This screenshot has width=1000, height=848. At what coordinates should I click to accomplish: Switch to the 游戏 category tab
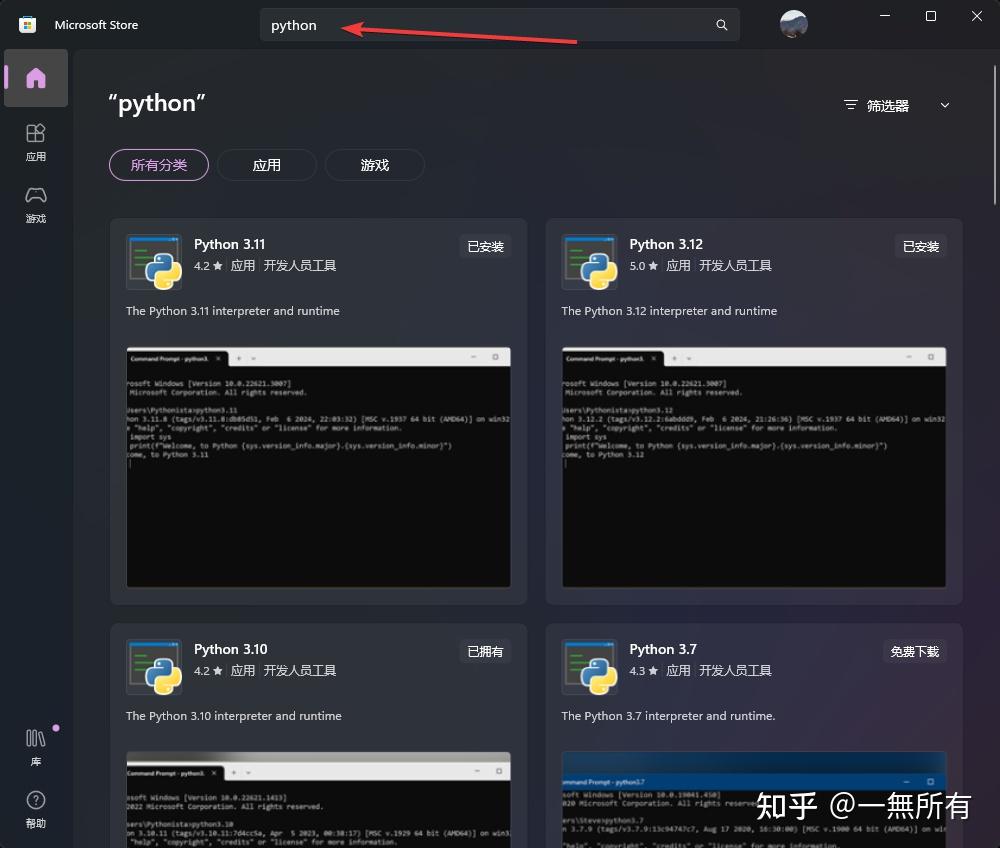tap(374, 164)
